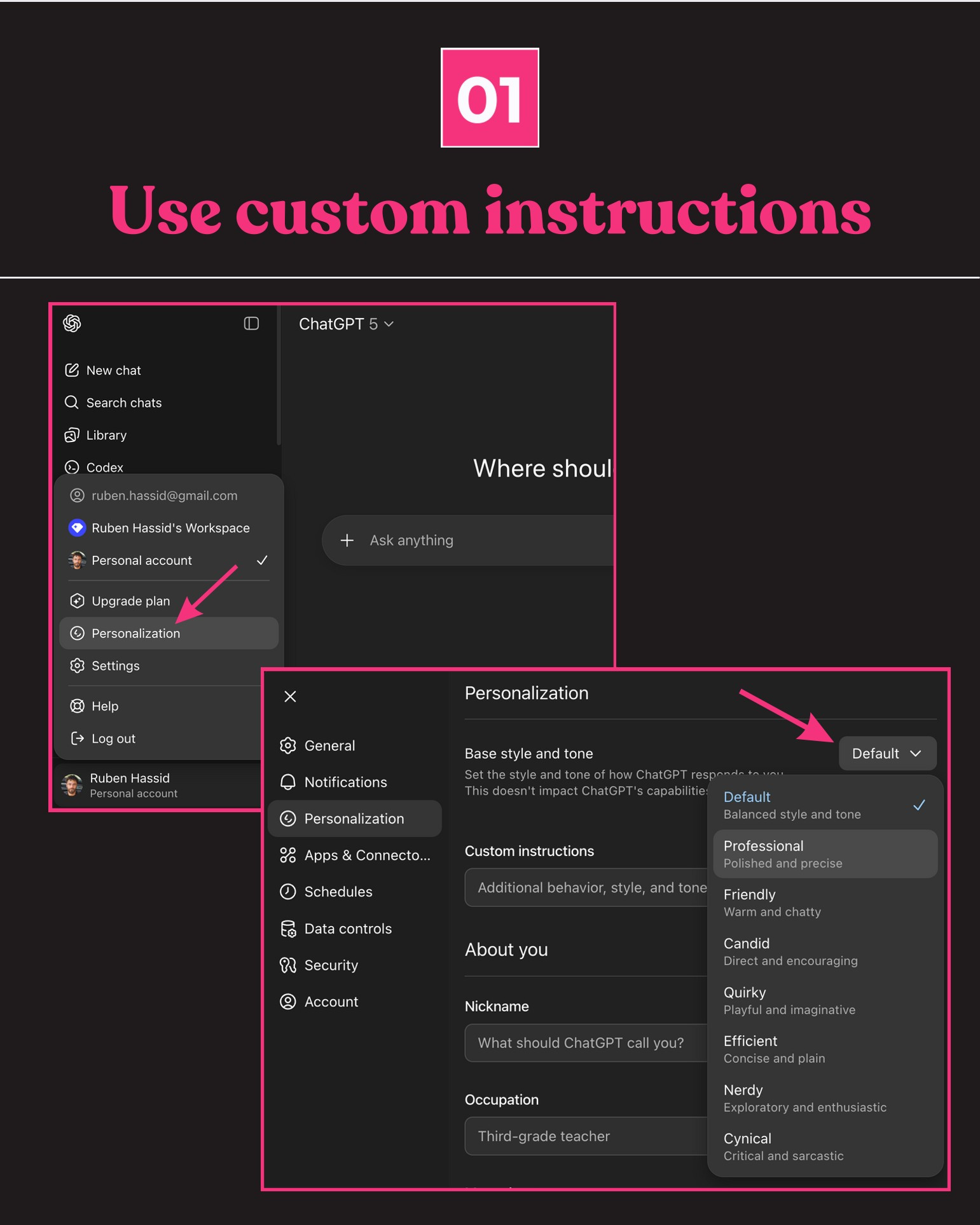
Task: Click the Apps & Connectors grid icon
Action: [288, 855]
